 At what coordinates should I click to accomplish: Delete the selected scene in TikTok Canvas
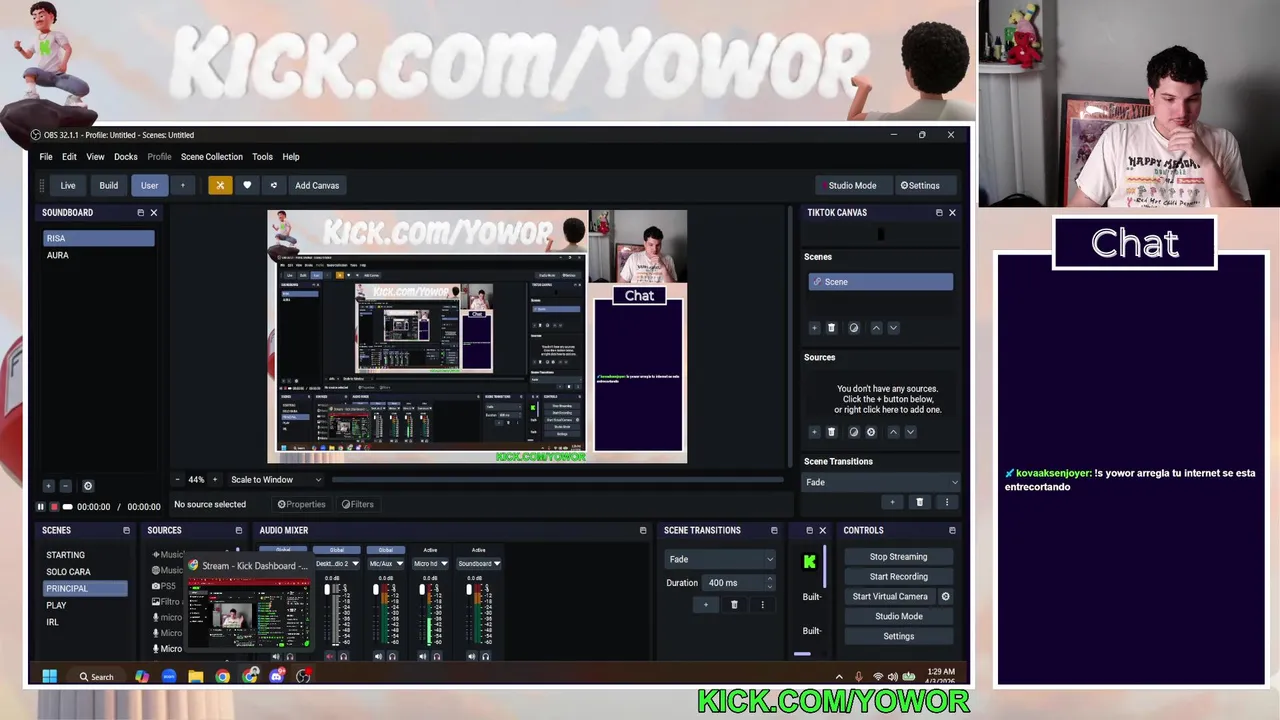point(831,328)
